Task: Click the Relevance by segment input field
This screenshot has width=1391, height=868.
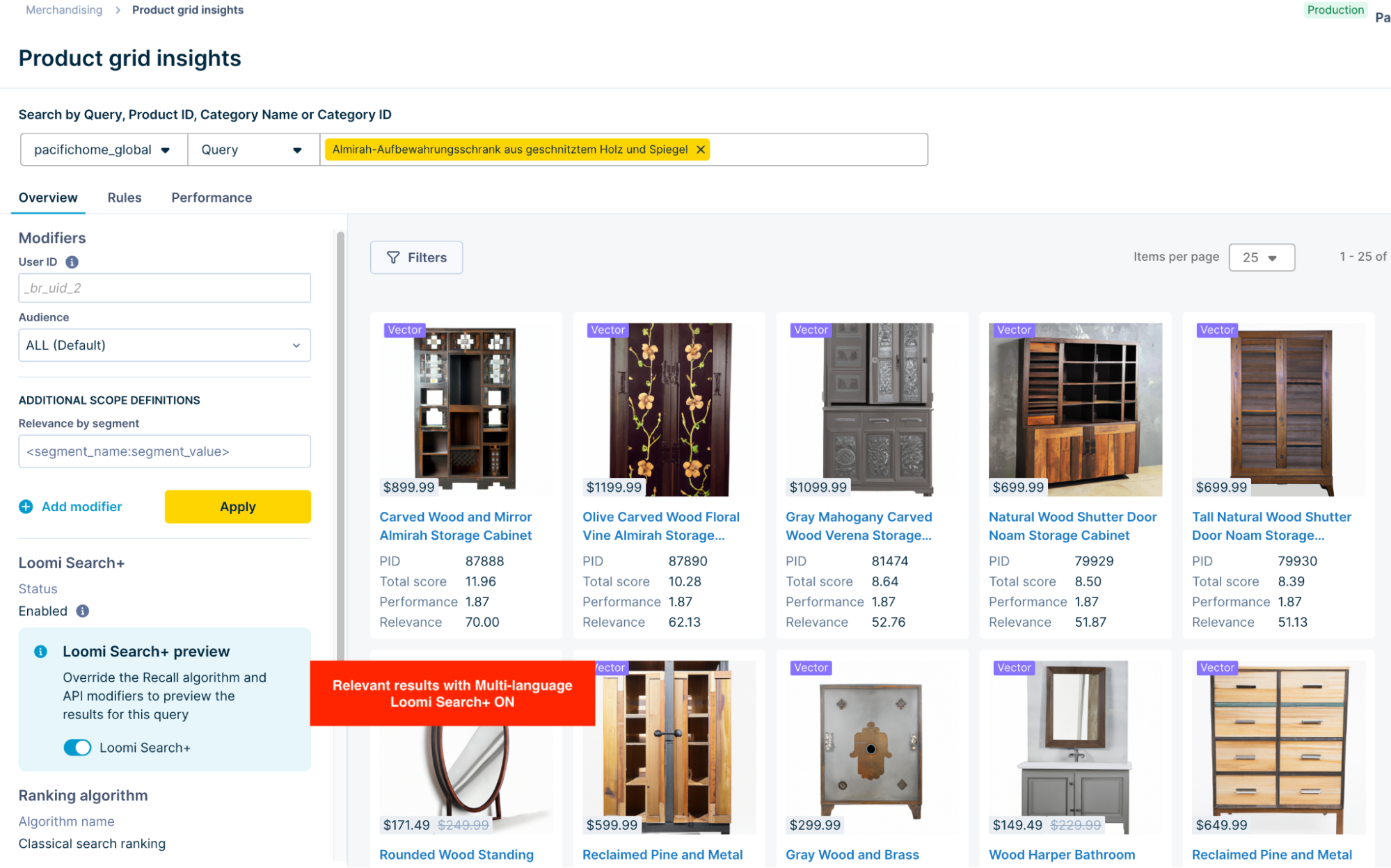Action: pos(164,451)
